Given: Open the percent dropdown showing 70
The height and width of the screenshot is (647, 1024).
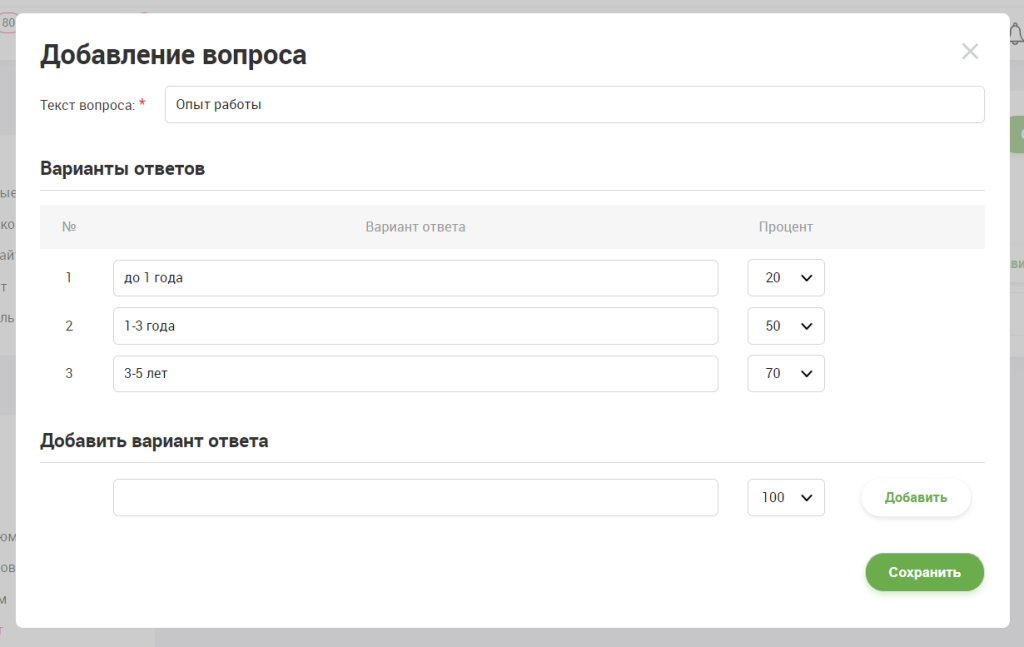Looking at the screenshot, I should tap(786, 373).
